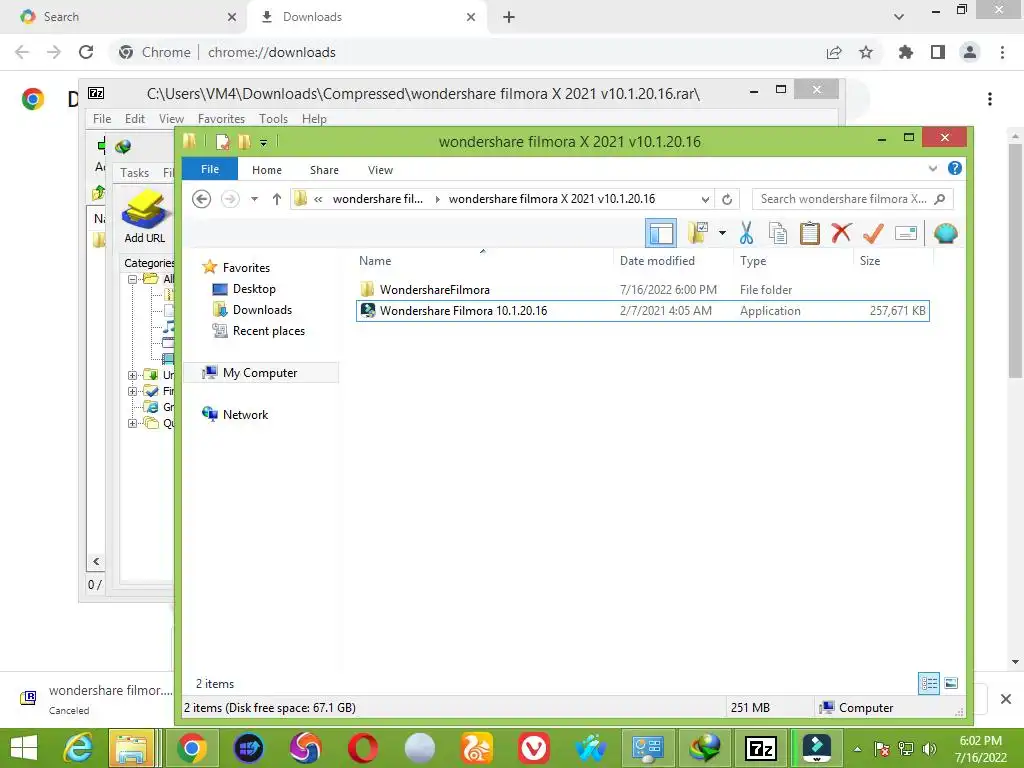1024x768 pixels.
Task: Select Favorites in navigation pane
Action: pyautogui.click(x=246, y=268)
